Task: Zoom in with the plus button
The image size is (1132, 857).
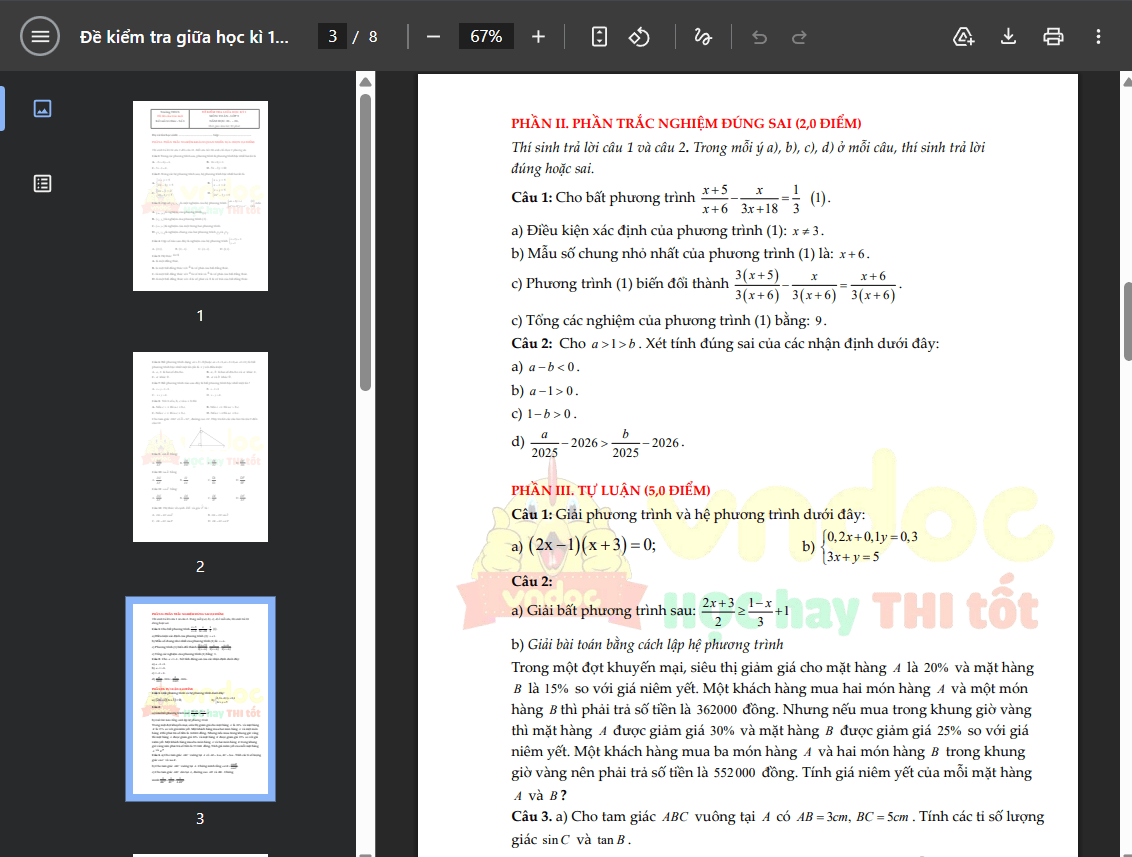Action: [538, 36]
